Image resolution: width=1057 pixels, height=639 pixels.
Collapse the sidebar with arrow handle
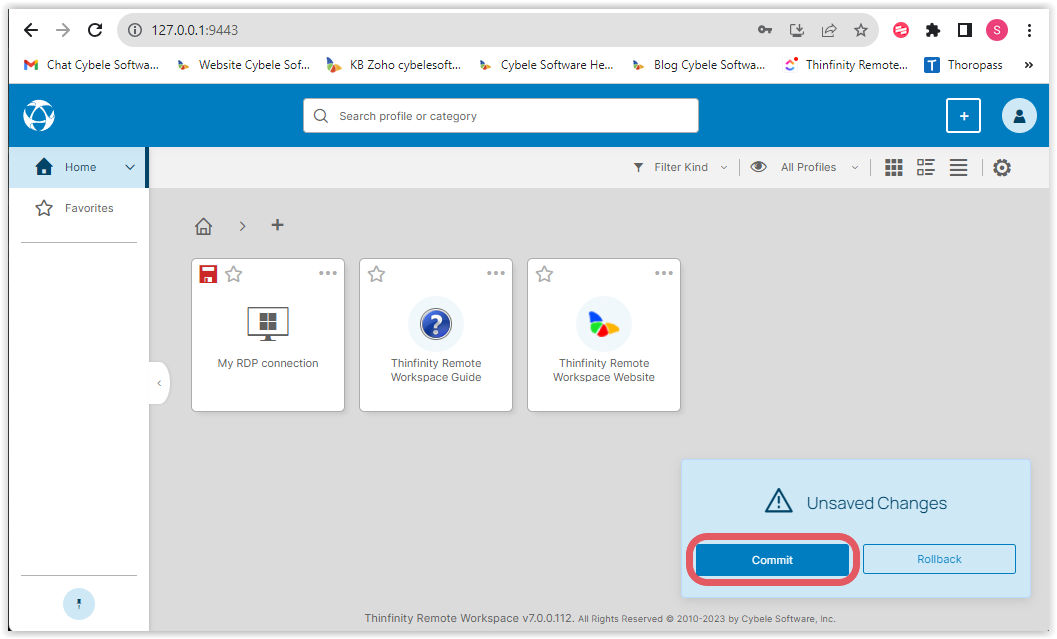pyautogui.click(x=159, y=383)
